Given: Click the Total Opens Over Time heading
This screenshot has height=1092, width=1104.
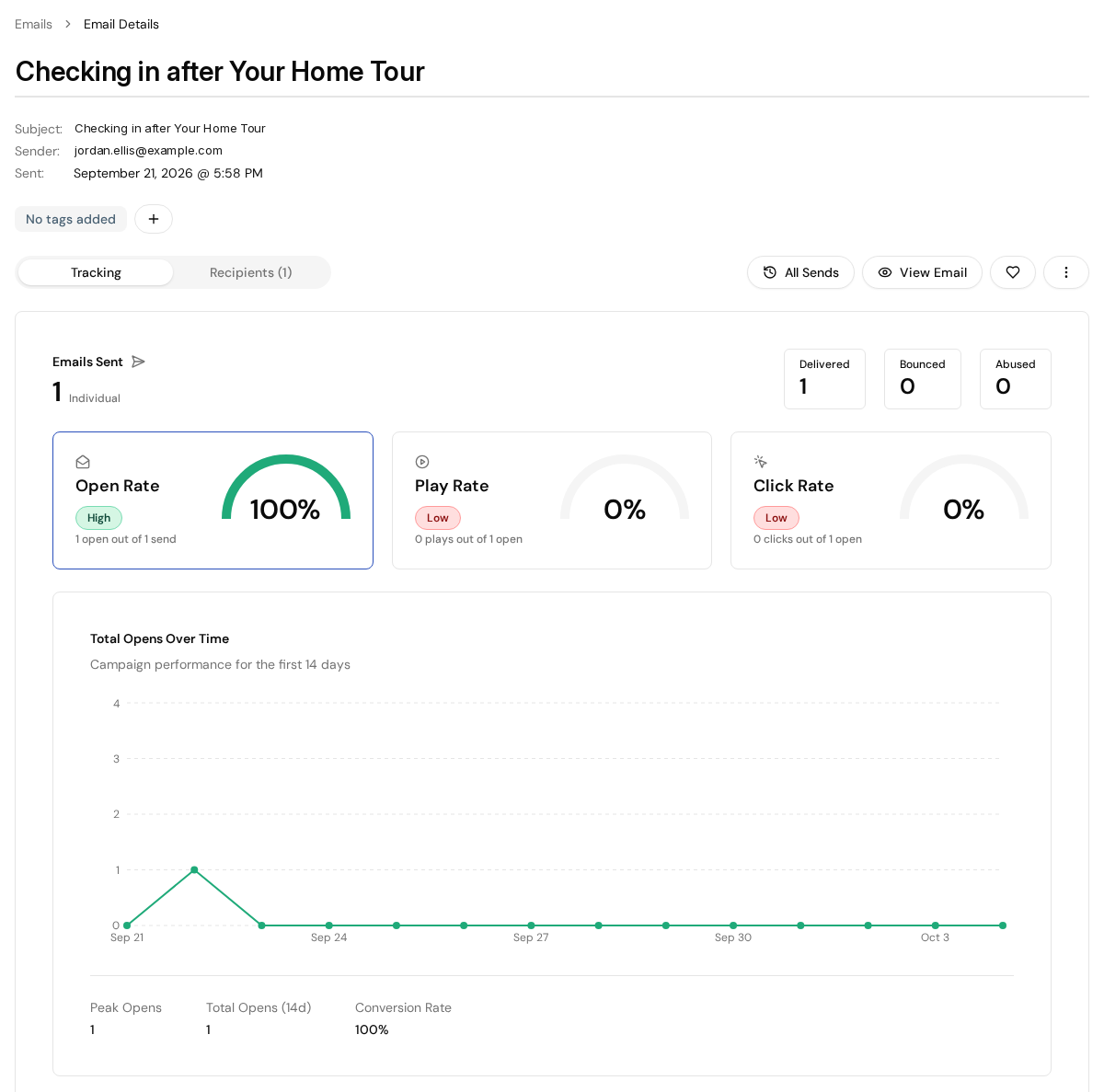Looking at the screenshot, I should (x=159, y=638).
